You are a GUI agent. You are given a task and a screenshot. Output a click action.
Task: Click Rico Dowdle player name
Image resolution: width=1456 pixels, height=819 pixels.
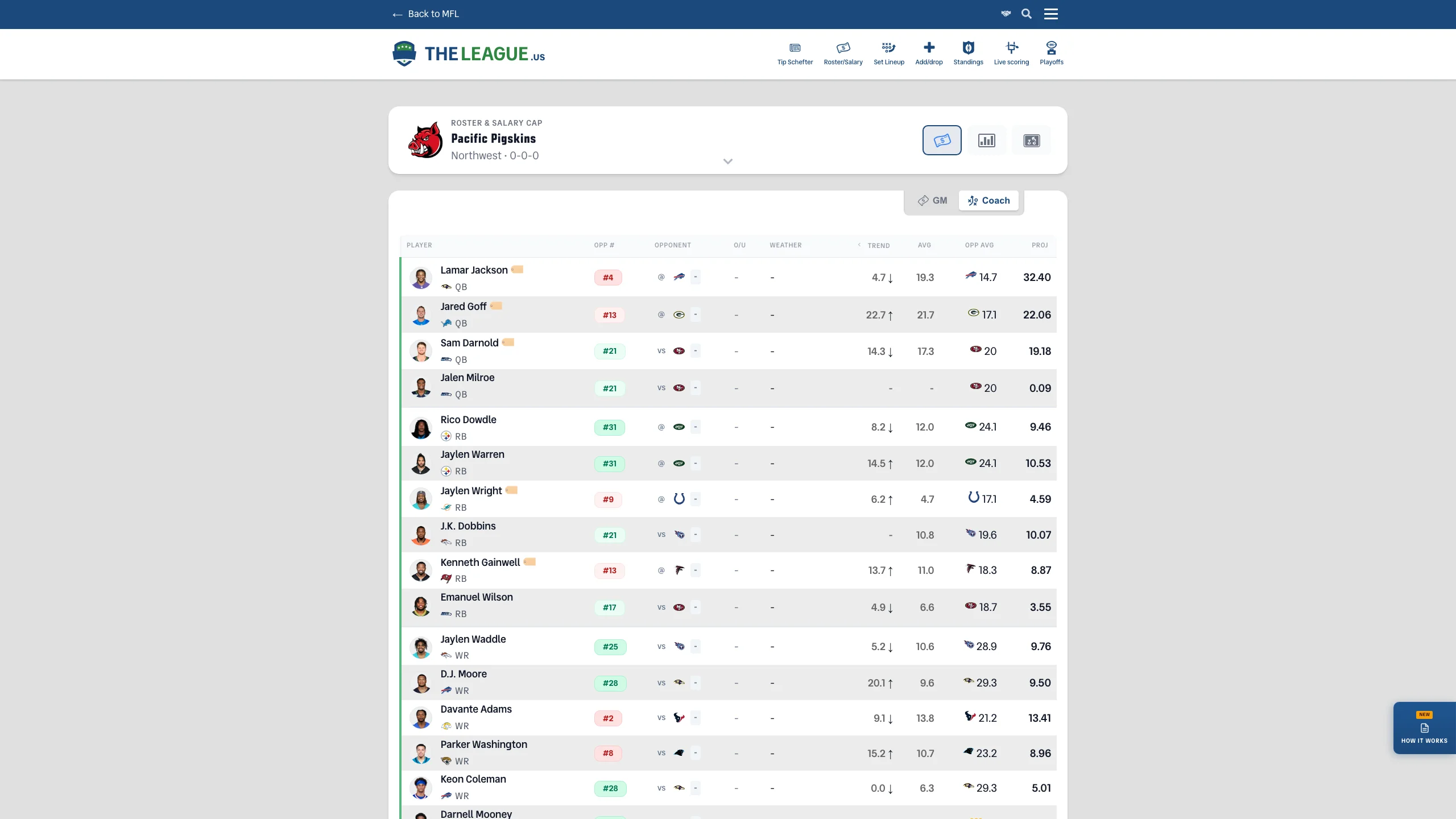point(468,420)
